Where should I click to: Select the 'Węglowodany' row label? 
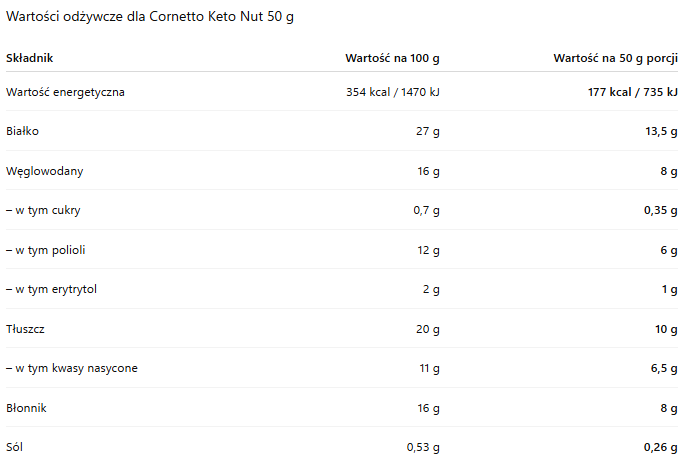click(x=44, y=171)
